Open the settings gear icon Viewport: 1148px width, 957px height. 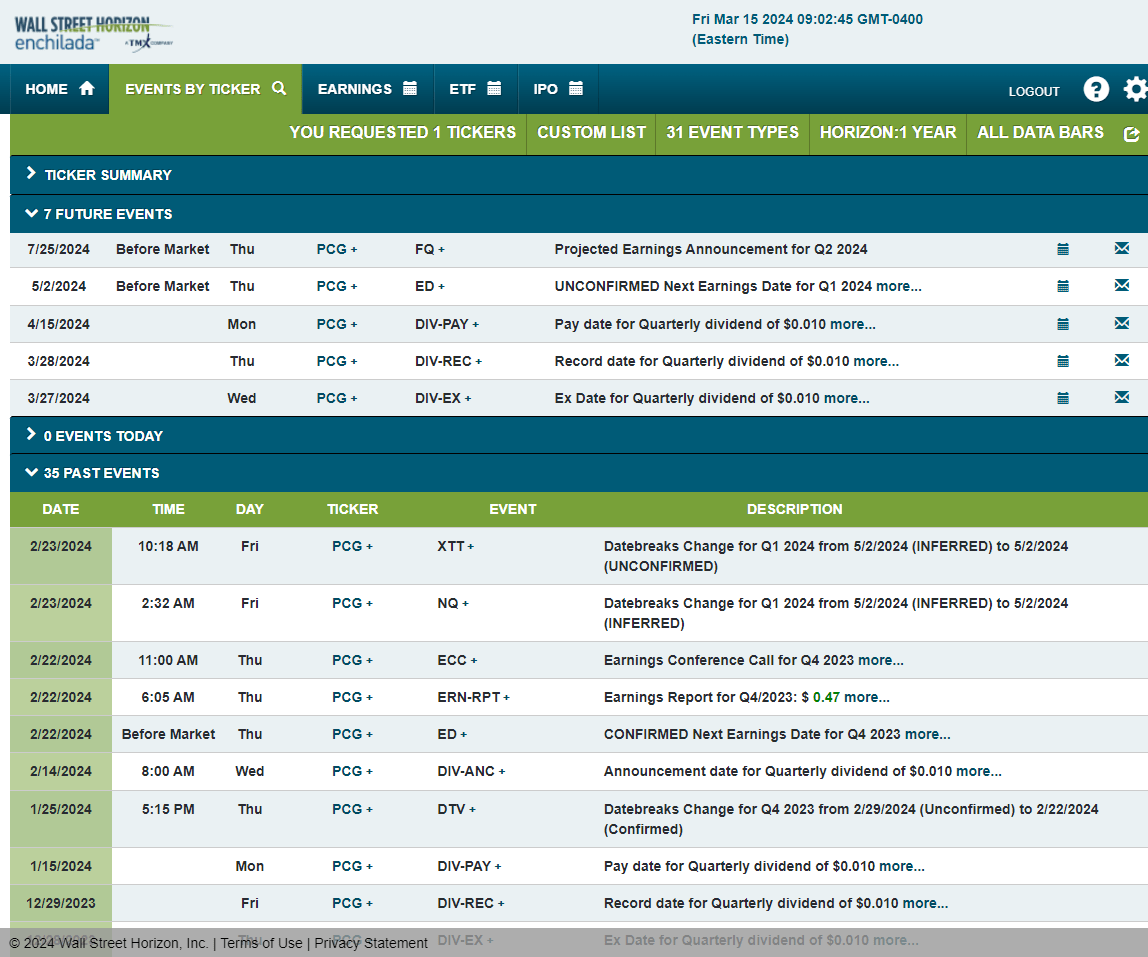1135,90
